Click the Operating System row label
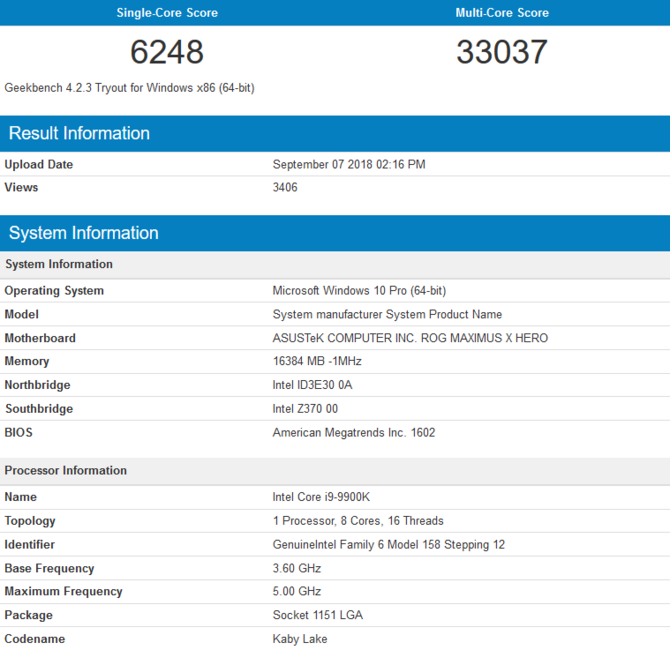 [x=54, y=291]
